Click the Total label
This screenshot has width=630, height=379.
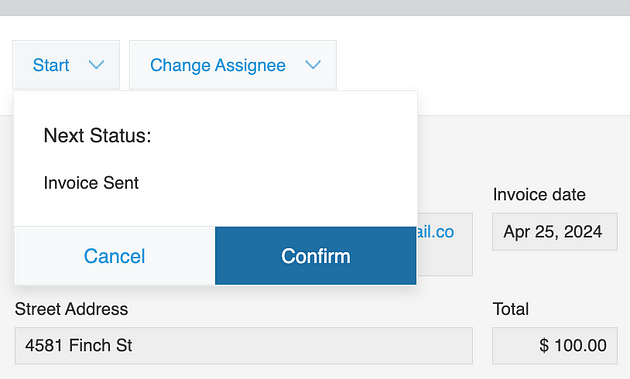511,309
